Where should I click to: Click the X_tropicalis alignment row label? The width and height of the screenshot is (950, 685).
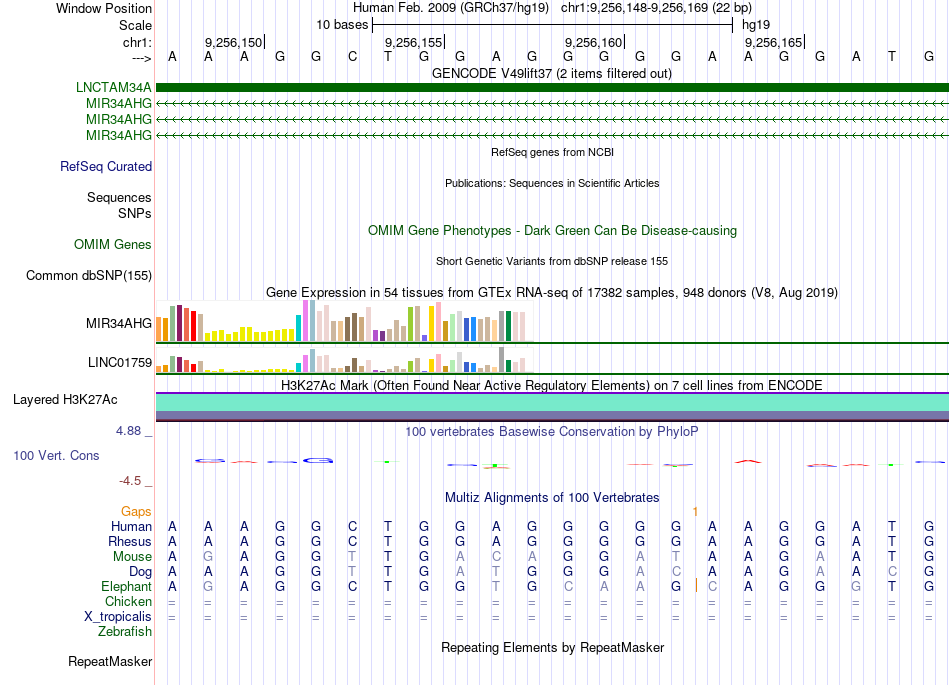click(118, 617)
